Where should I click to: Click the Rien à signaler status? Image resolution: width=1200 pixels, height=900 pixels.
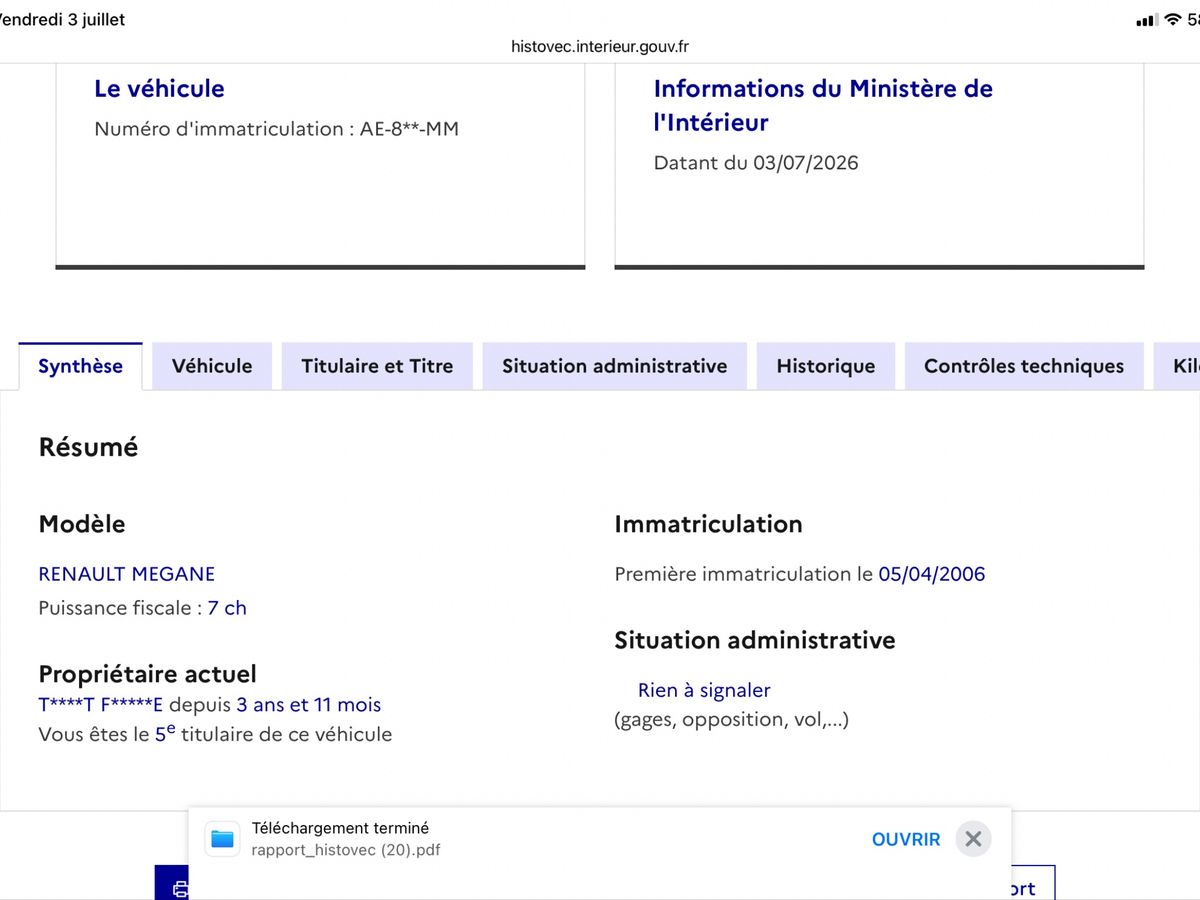[704, 690]
